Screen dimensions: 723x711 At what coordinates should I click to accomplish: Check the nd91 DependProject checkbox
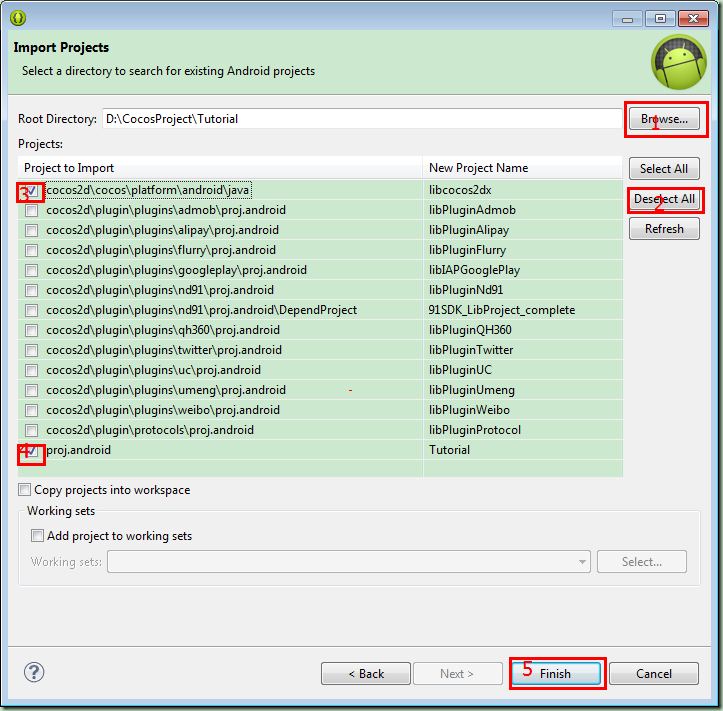click(x=31, y=310)
